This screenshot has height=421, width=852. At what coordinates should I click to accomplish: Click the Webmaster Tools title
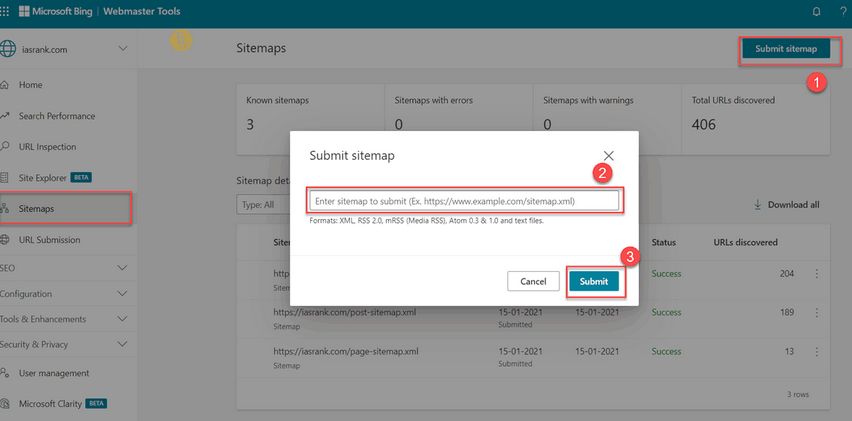point(141,11)
